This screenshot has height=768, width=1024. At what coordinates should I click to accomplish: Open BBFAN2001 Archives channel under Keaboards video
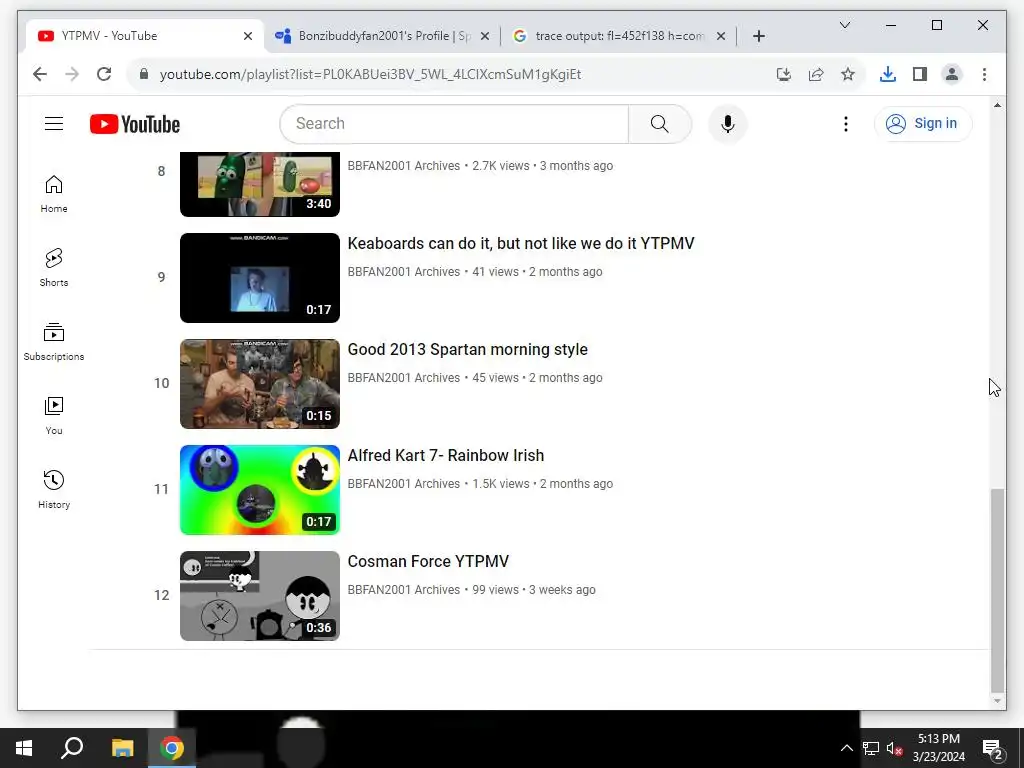point(404,272)
